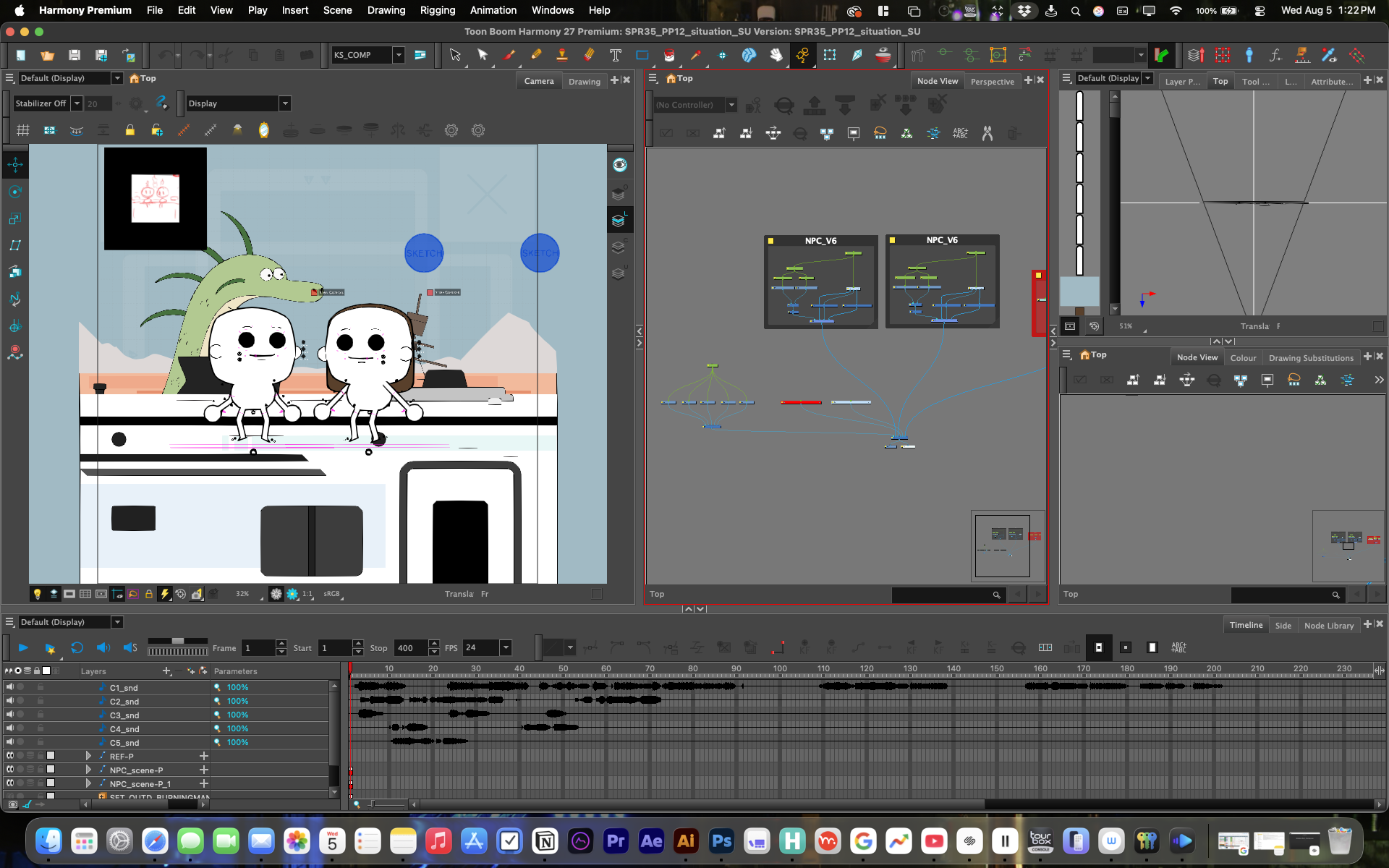The image size is (1389, 868).
Task: Toggle visibility of REF-P layer
Action: (x=10, y=755)
